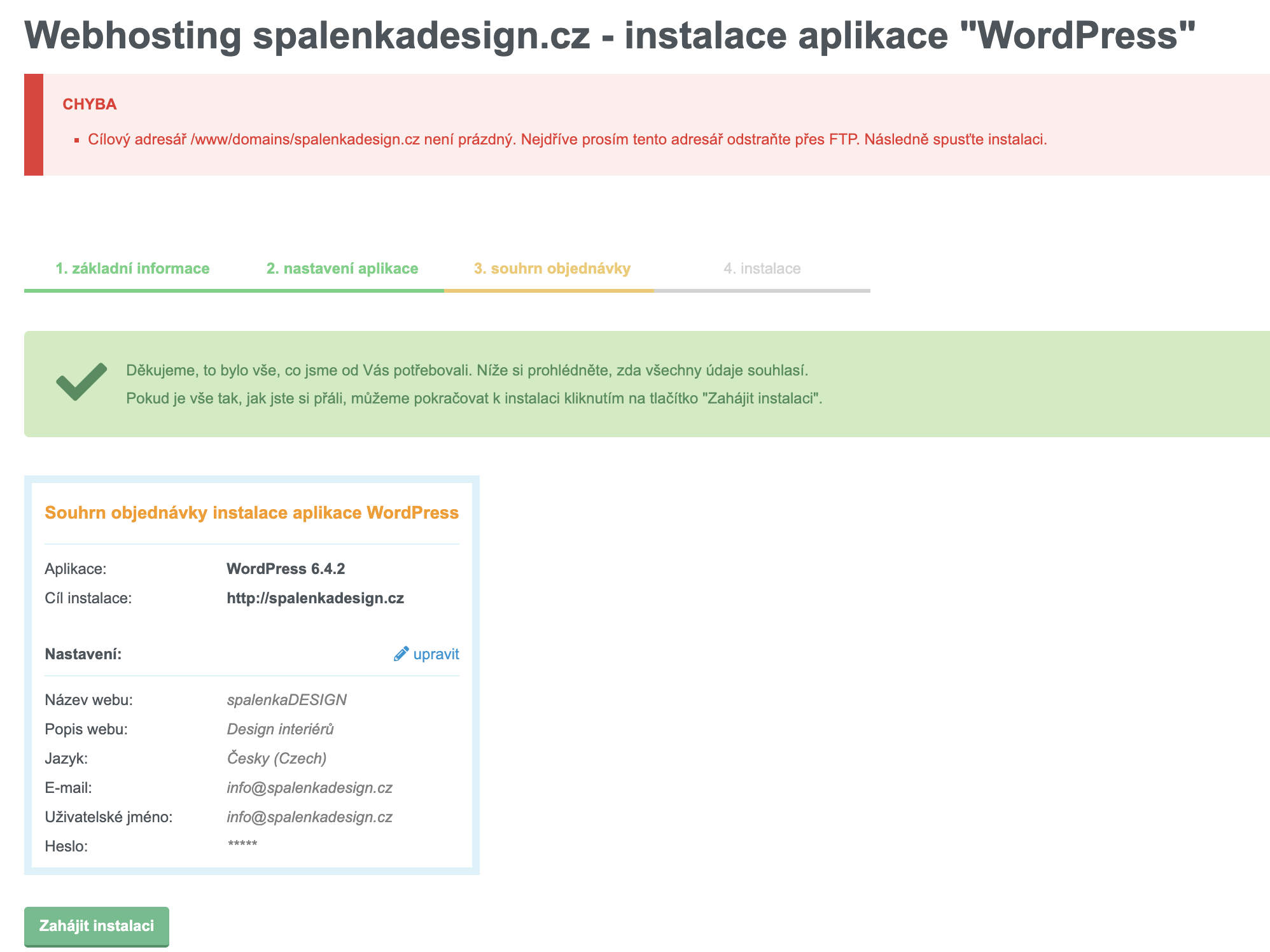Viewport: 1270px width, 952px height.
Task: Click the page title heading
Action: pyautogui.click(x=610, y=35)
